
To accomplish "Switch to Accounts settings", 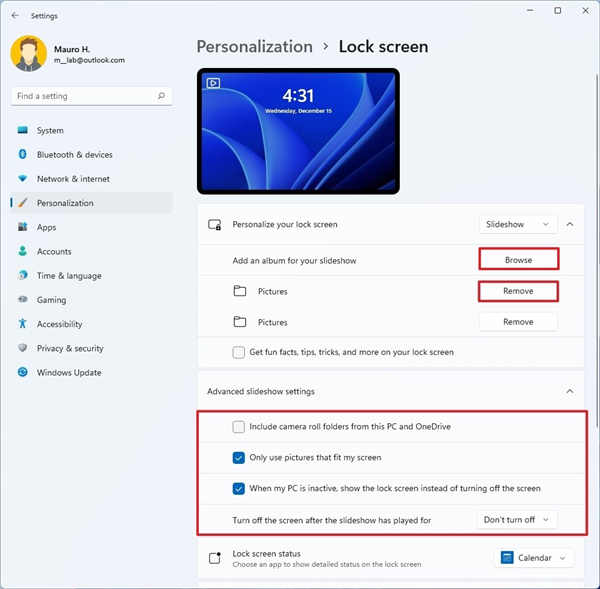I will (x=91, y=251).
